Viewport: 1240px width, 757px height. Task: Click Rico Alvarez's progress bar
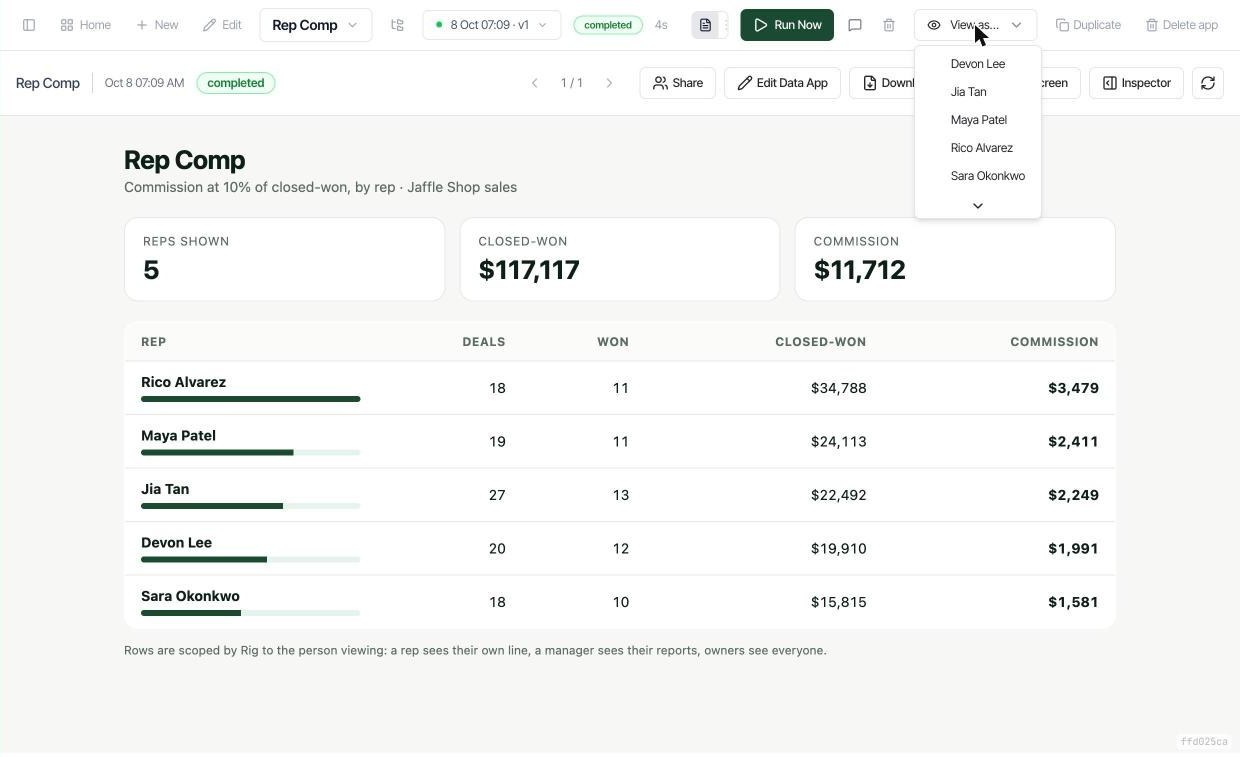point(250,399)
